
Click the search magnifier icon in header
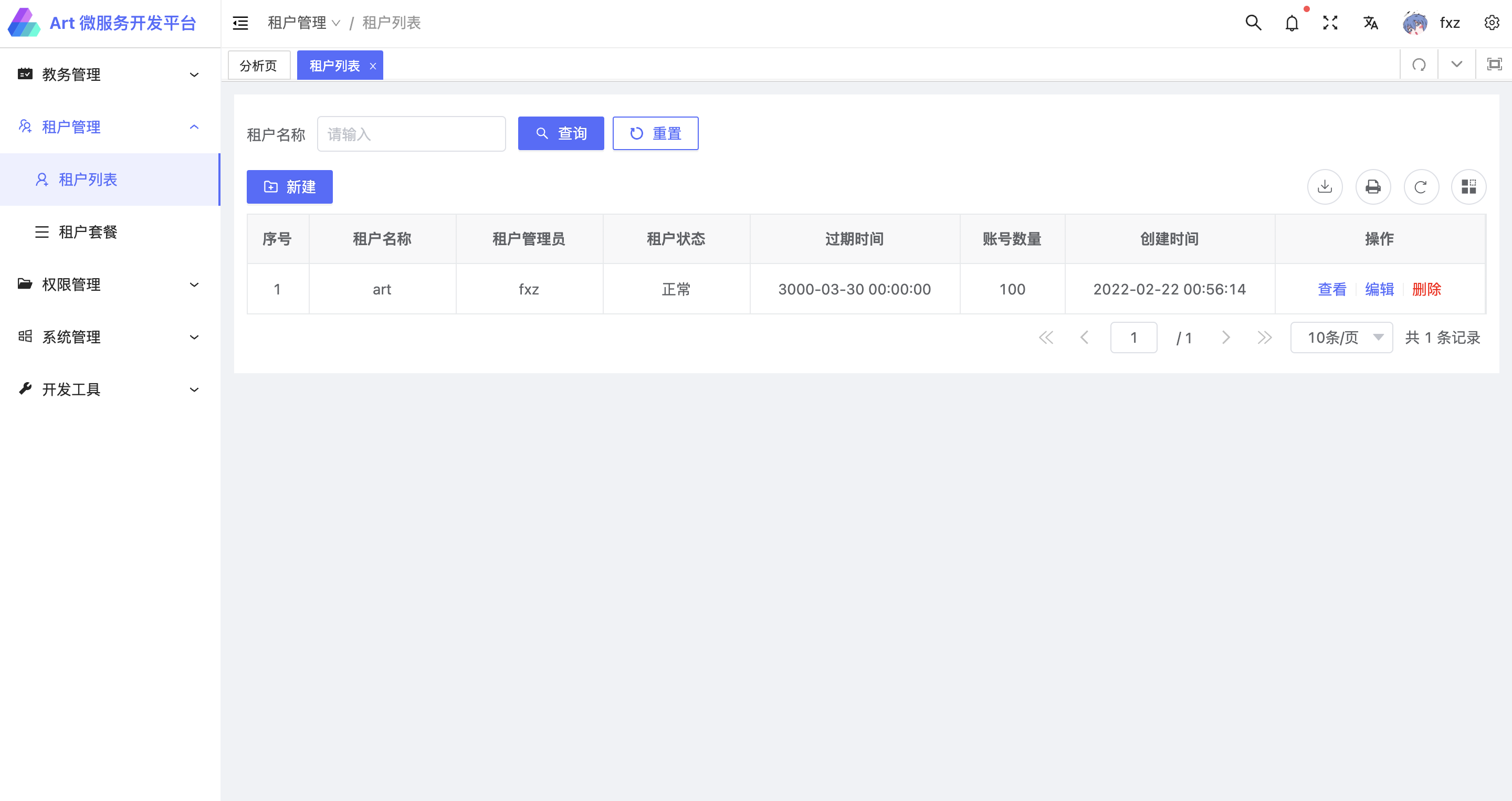pyautogui.click(x=1253, y=23)
